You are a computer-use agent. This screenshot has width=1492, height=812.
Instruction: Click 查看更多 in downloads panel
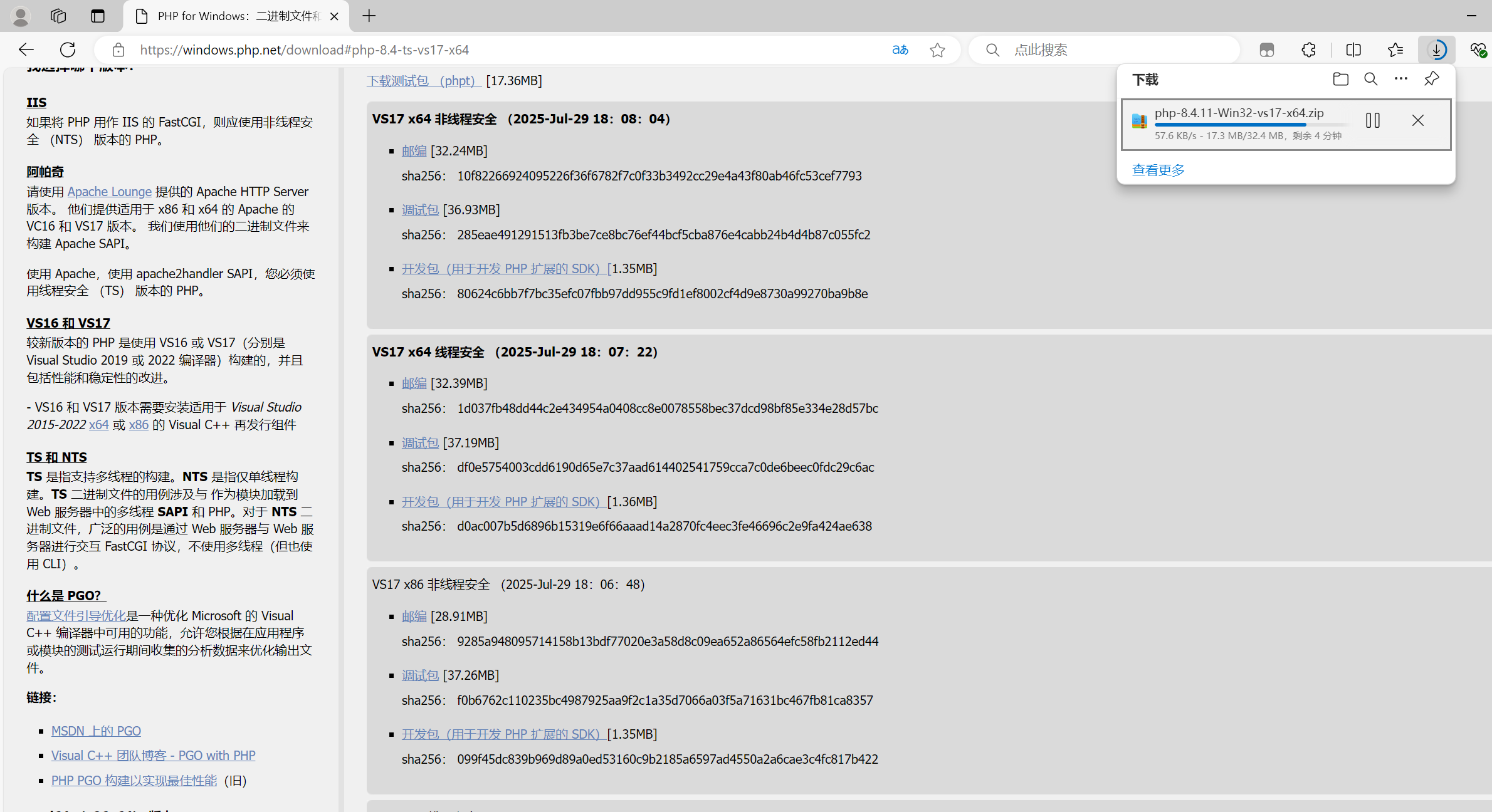point(1158,170)
